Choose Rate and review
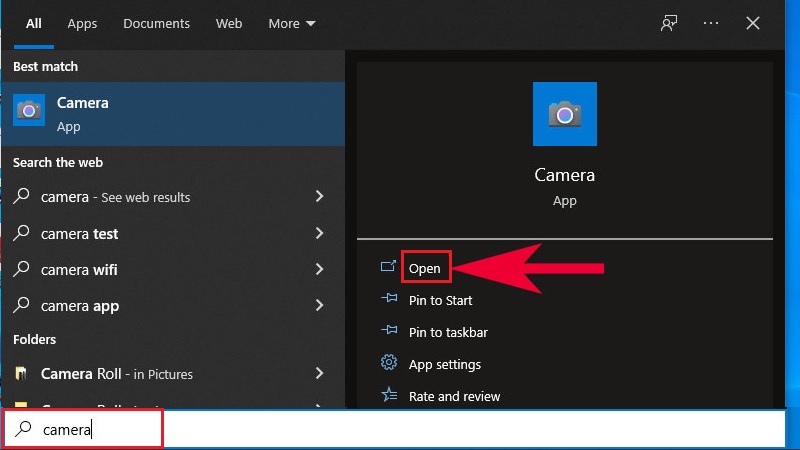800x450 pixels. [454, 396]
